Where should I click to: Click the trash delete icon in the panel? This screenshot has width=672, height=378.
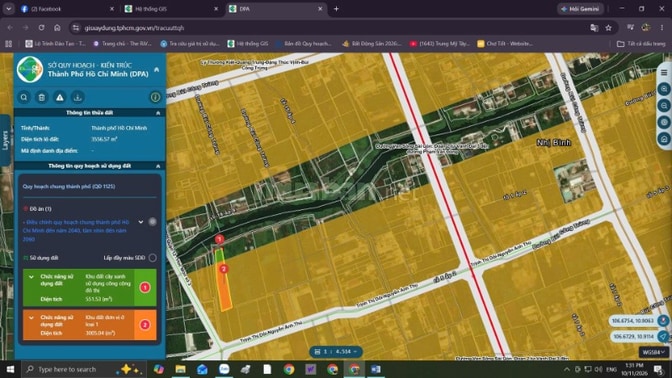[42, 97]
